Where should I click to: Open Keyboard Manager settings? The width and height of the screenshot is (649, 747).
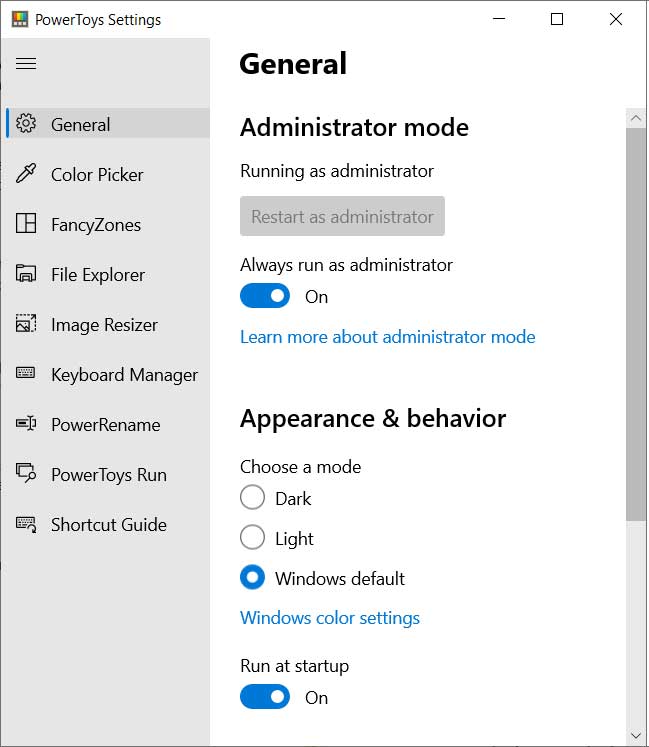[108, 374]
